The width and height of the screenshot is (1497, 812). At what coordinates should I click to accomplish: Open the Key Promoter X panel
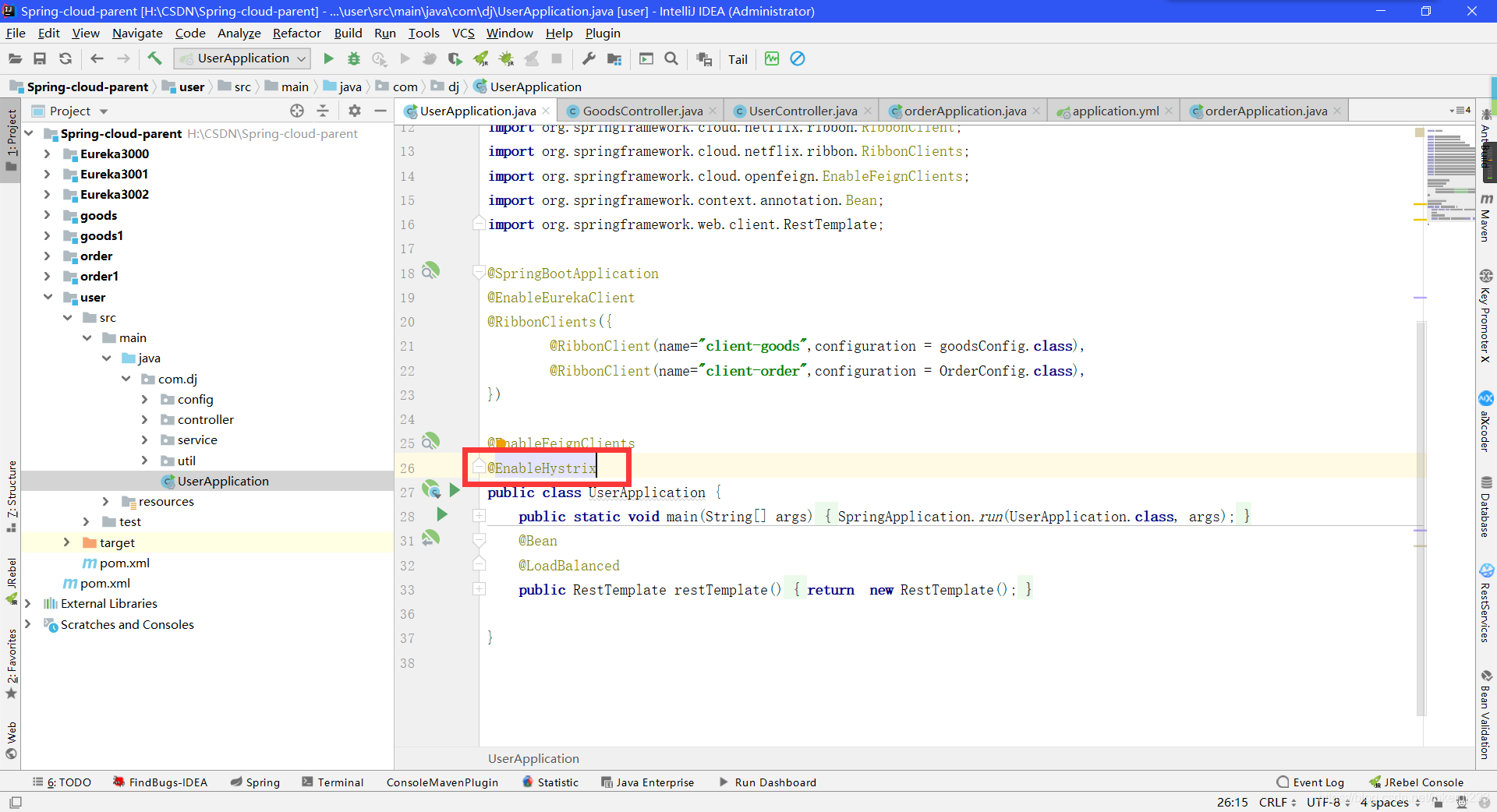1486,316
